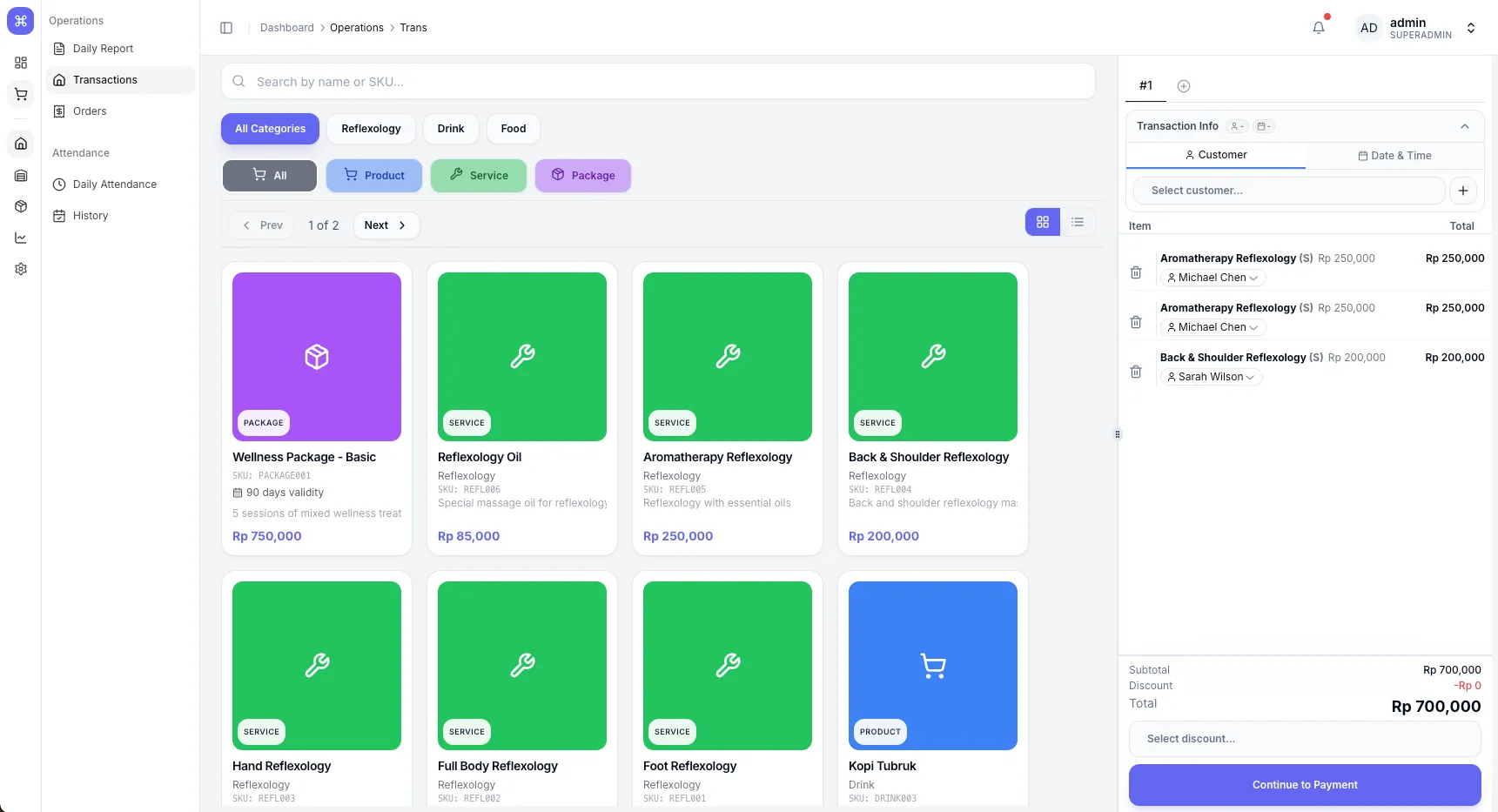Switch to grid view layout
The width and height of the screenshot is (1498, 812).
(x=1043, y=222)
